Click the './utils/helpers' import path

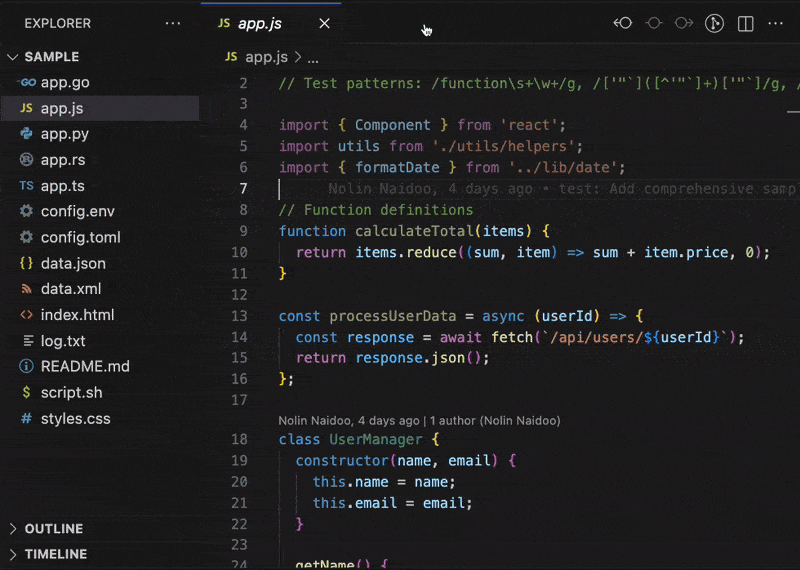(x=504, y=146)
